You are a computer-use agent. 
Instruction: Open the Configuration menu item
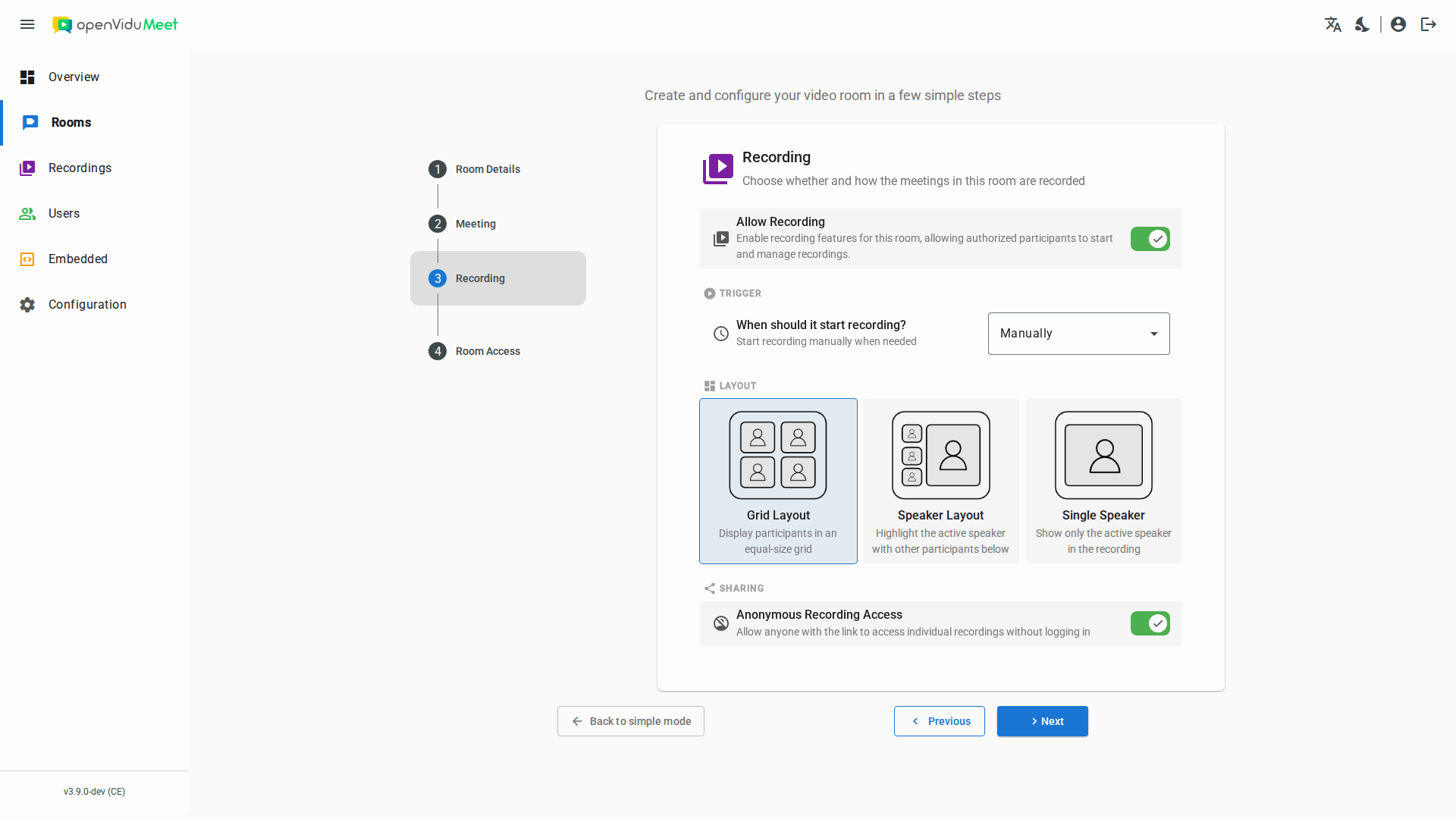(x=95, y=305)
